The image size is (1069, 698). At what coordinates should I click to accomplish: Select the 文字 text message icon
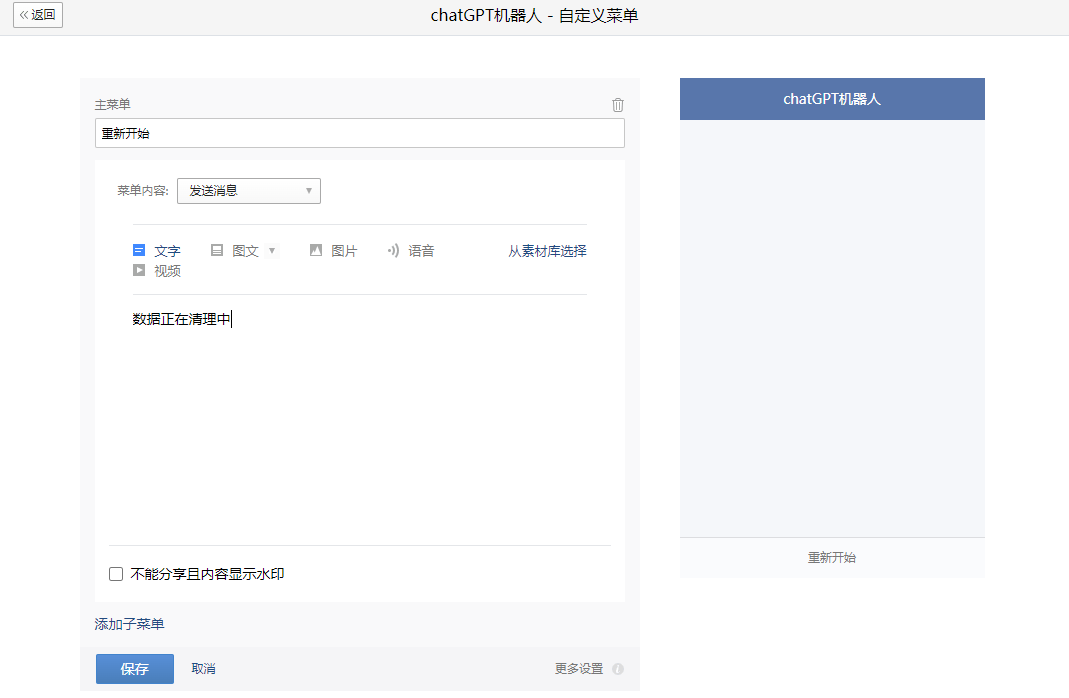[x=139, y=250]
